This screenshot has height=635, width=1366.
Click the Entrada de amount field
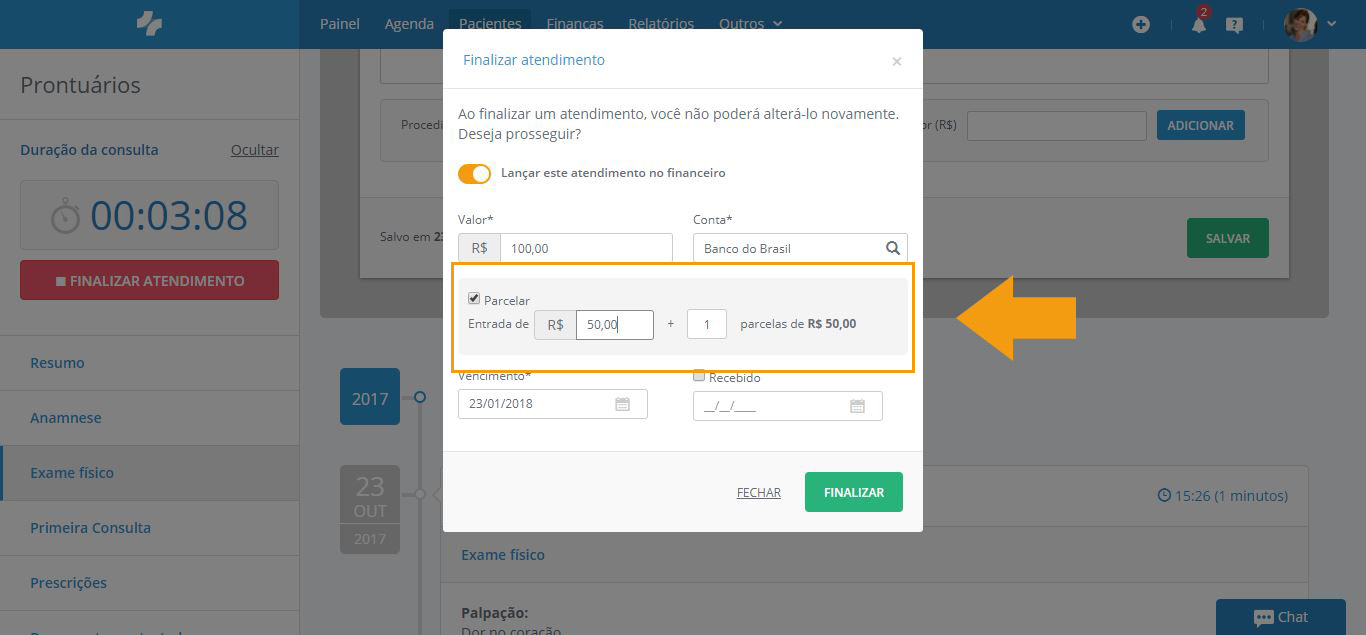[614, 325]
